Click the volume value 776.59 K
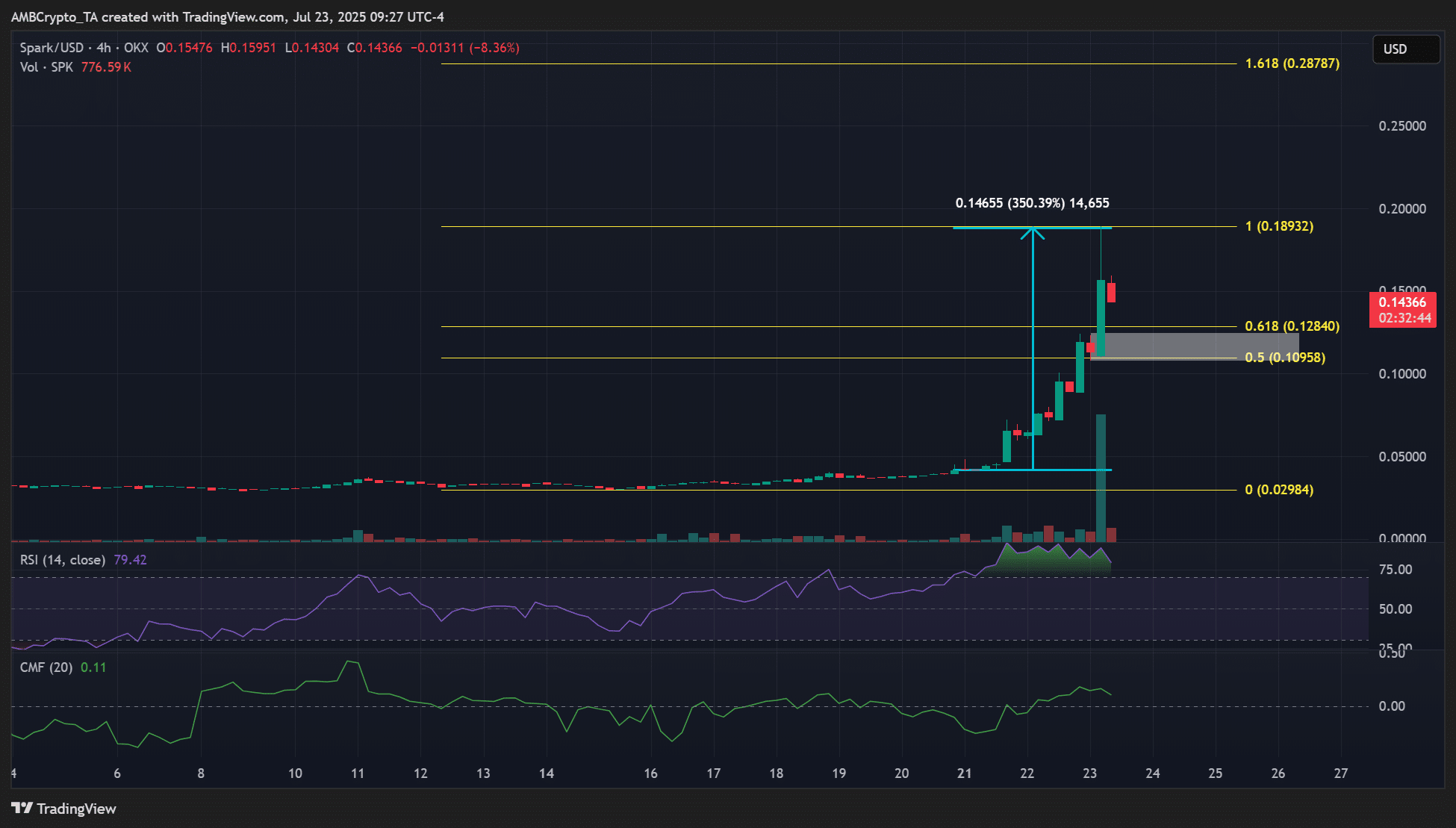Screen dimensions: 1456x828 point(106,67)
